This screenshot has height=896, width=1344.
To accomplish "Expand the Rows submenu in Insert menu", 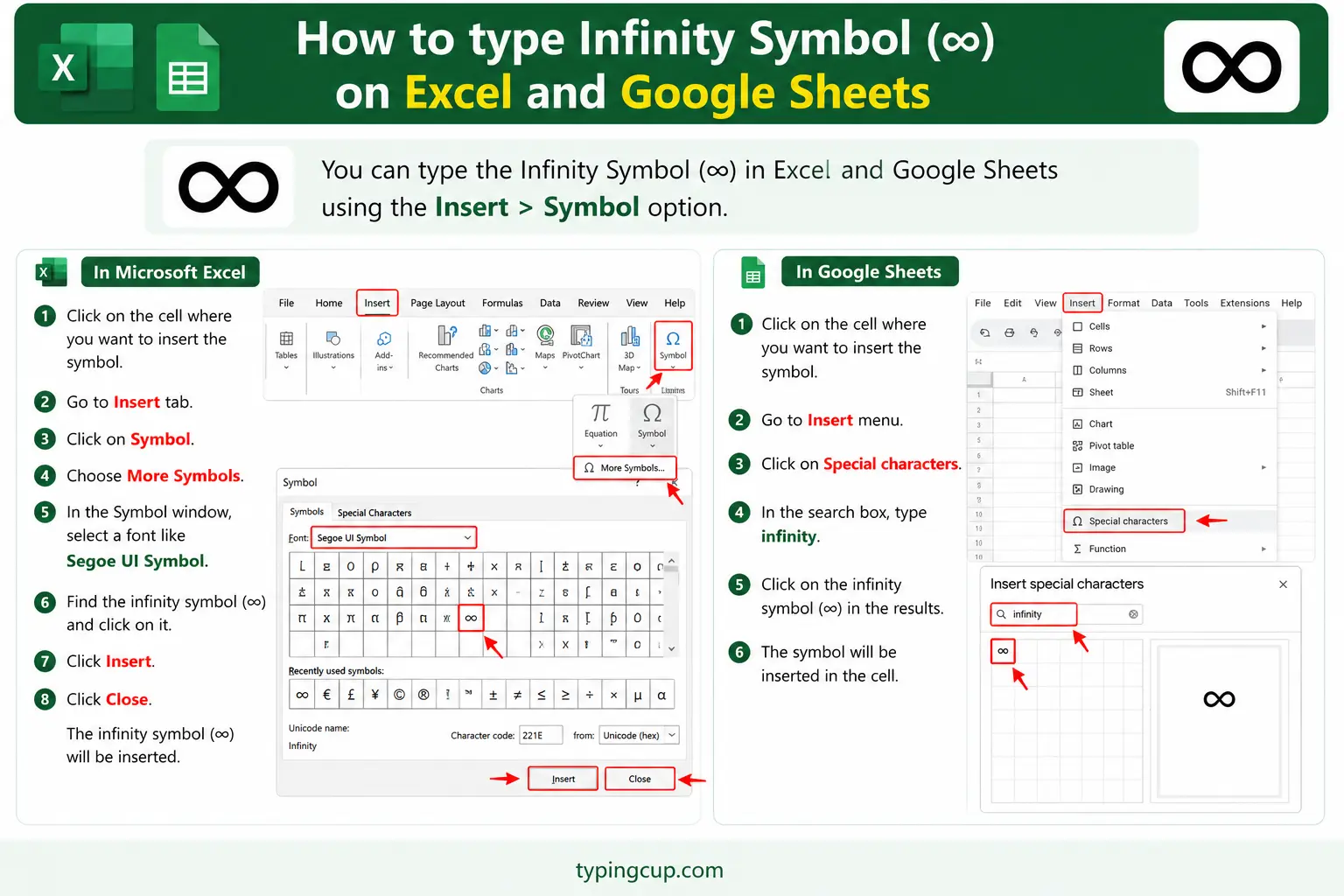I will click(1263, 348).
